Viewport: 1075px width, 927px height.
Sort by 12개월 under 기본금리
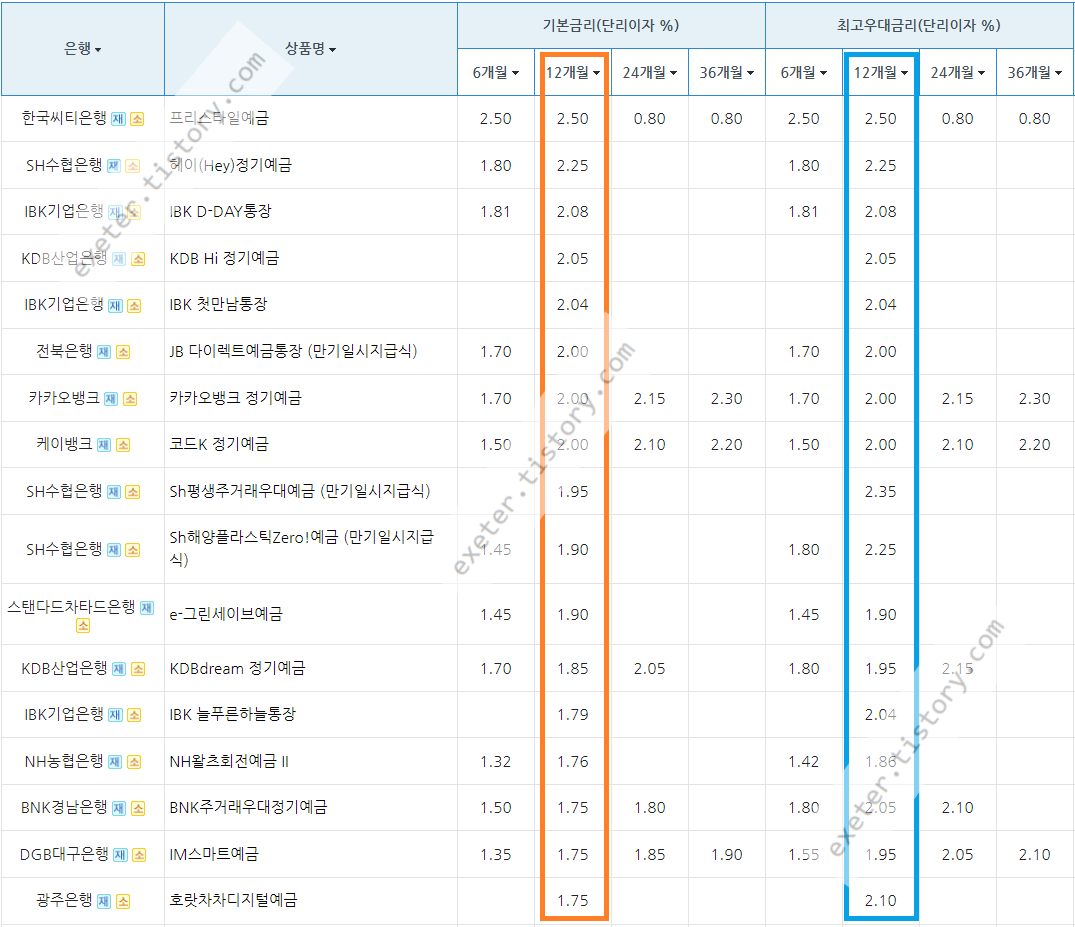[572, 72]
